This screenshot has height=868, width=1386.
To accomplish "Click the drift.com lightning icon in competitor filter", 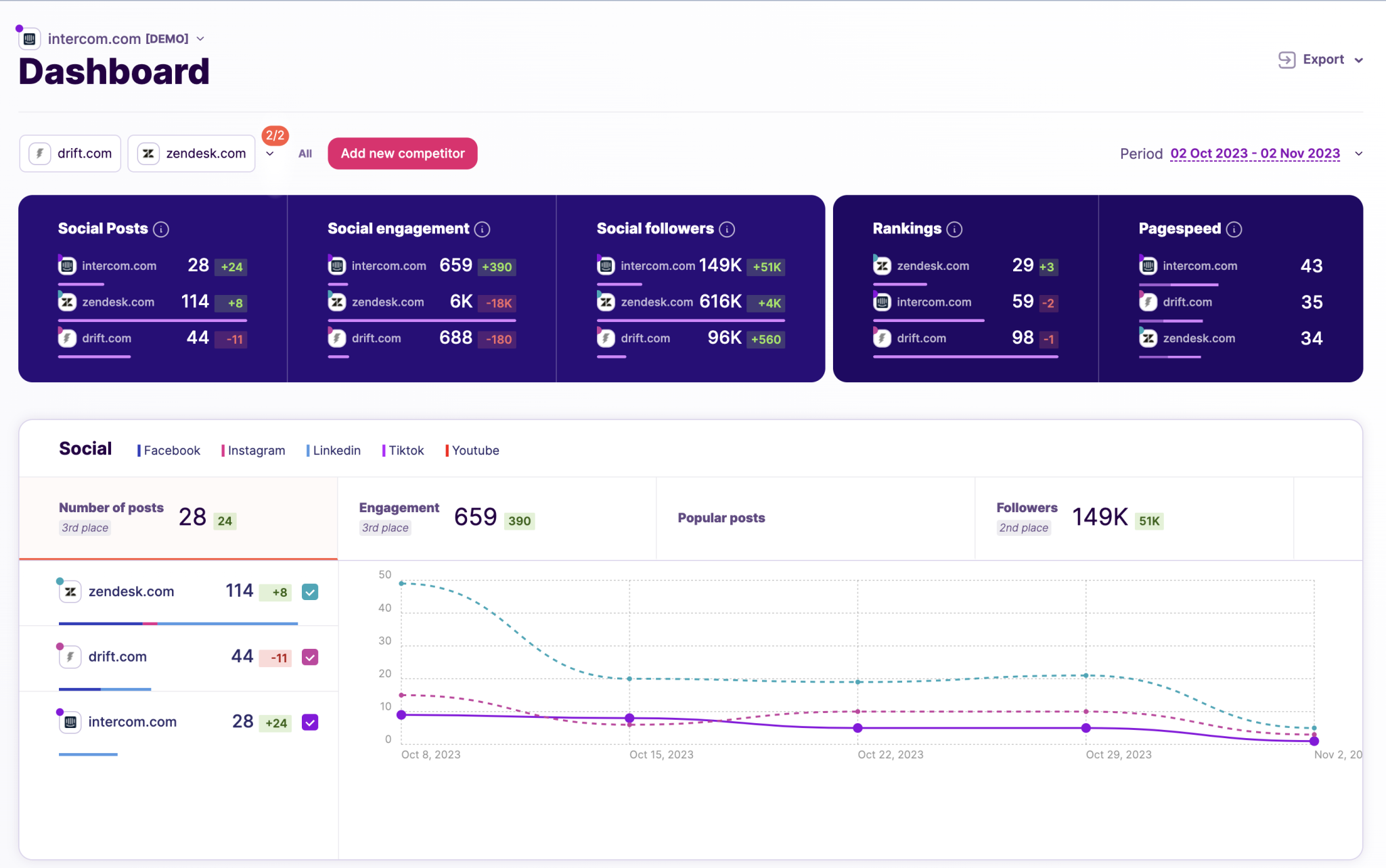I will point(39,153).
